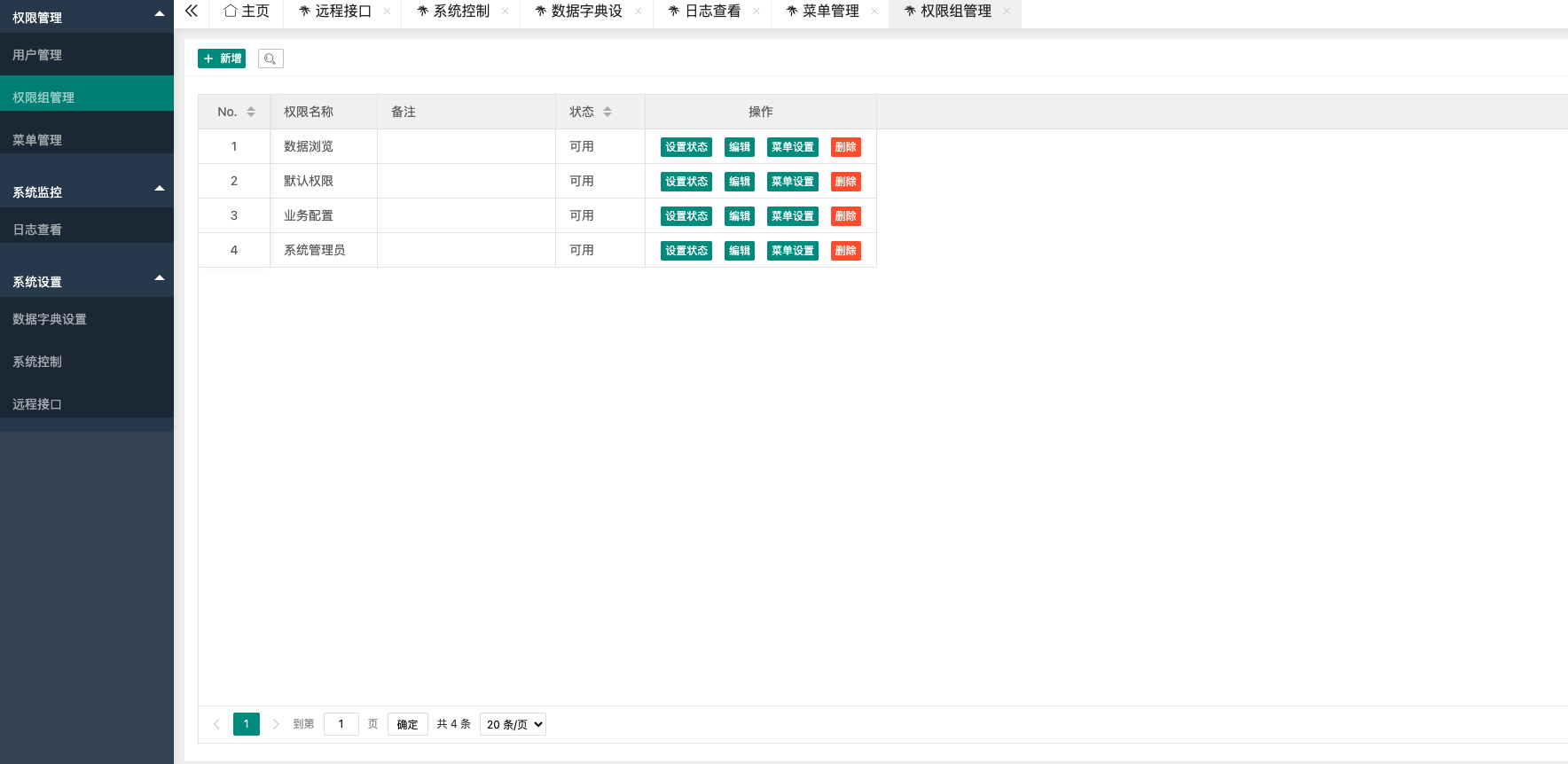Close the 远程接口 tab

point(388,12)
